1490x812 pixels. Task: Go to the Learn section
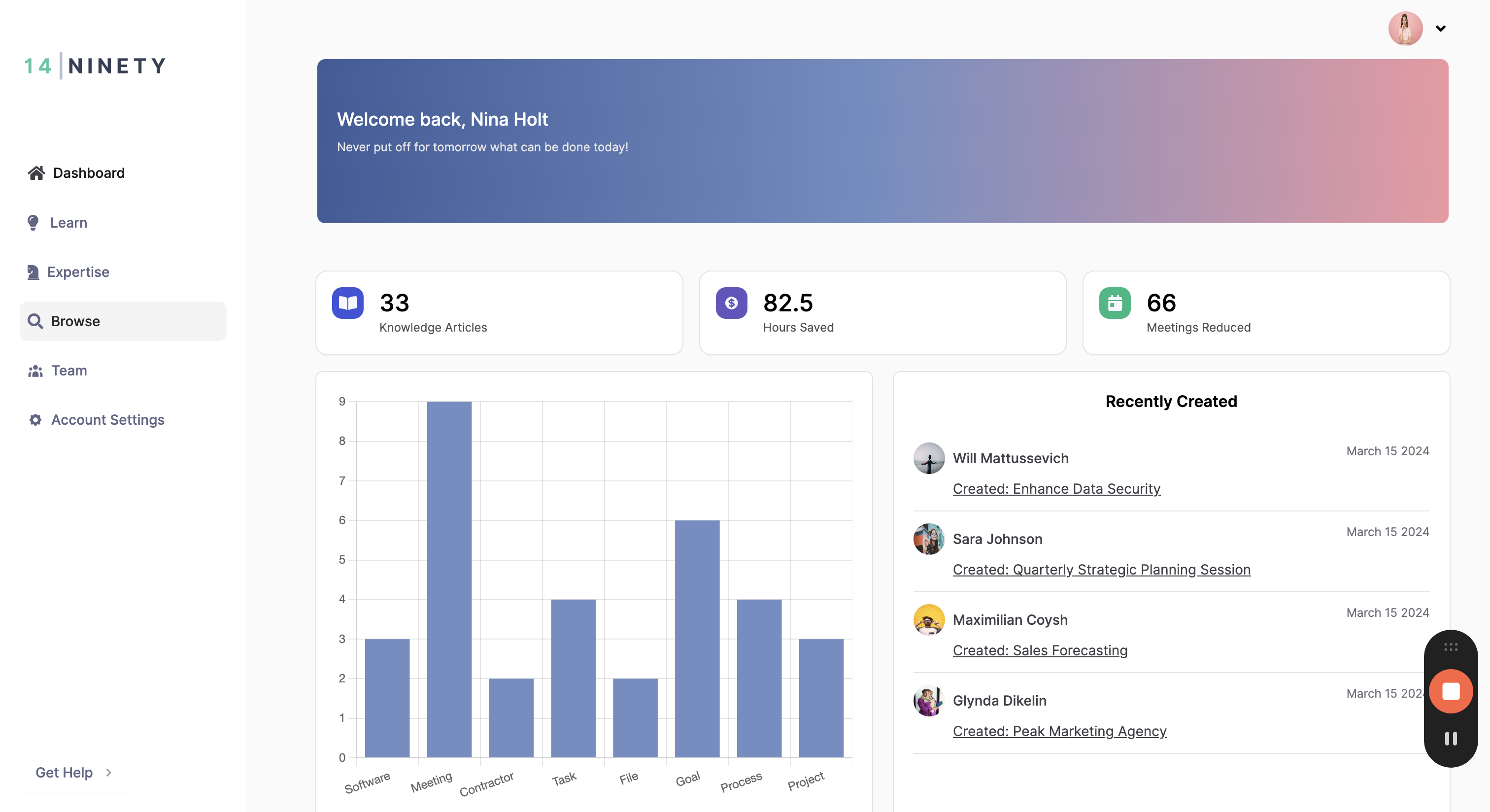tap(68, 223)
